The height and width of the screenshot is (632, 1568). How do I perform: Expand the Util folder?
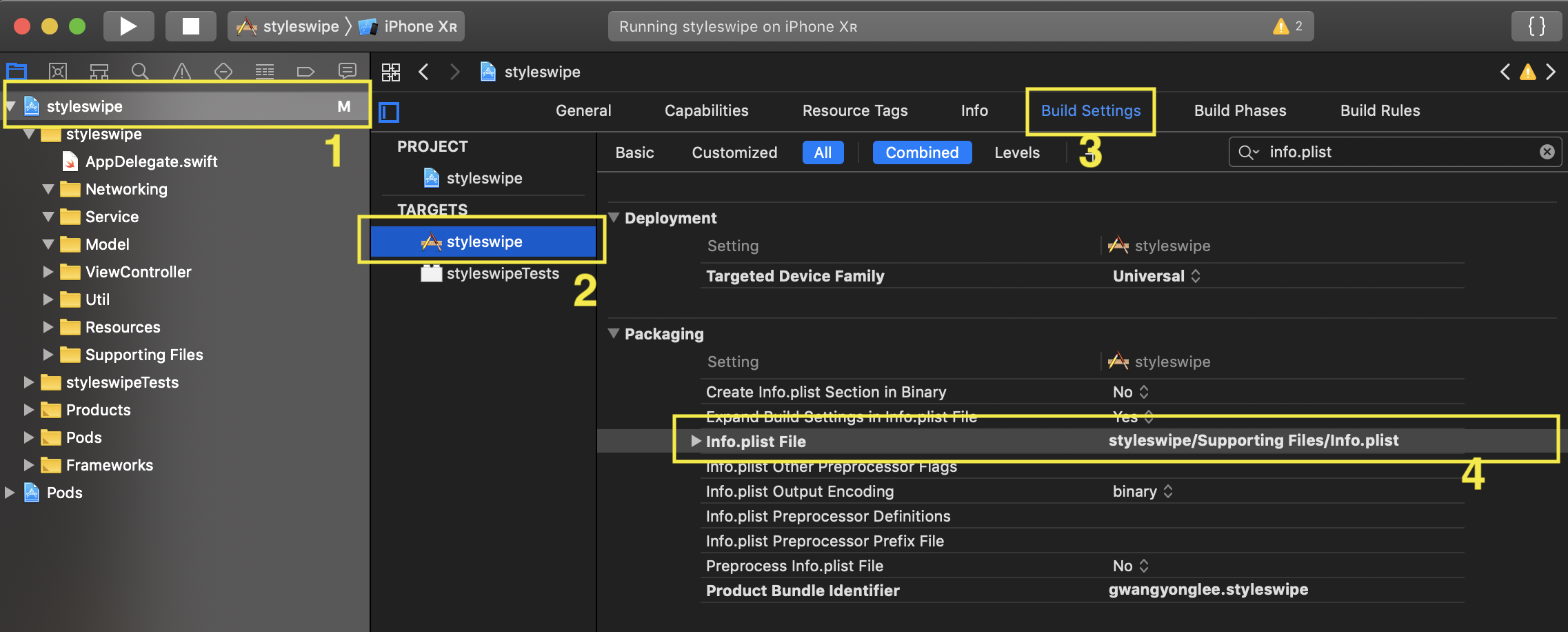48,299
